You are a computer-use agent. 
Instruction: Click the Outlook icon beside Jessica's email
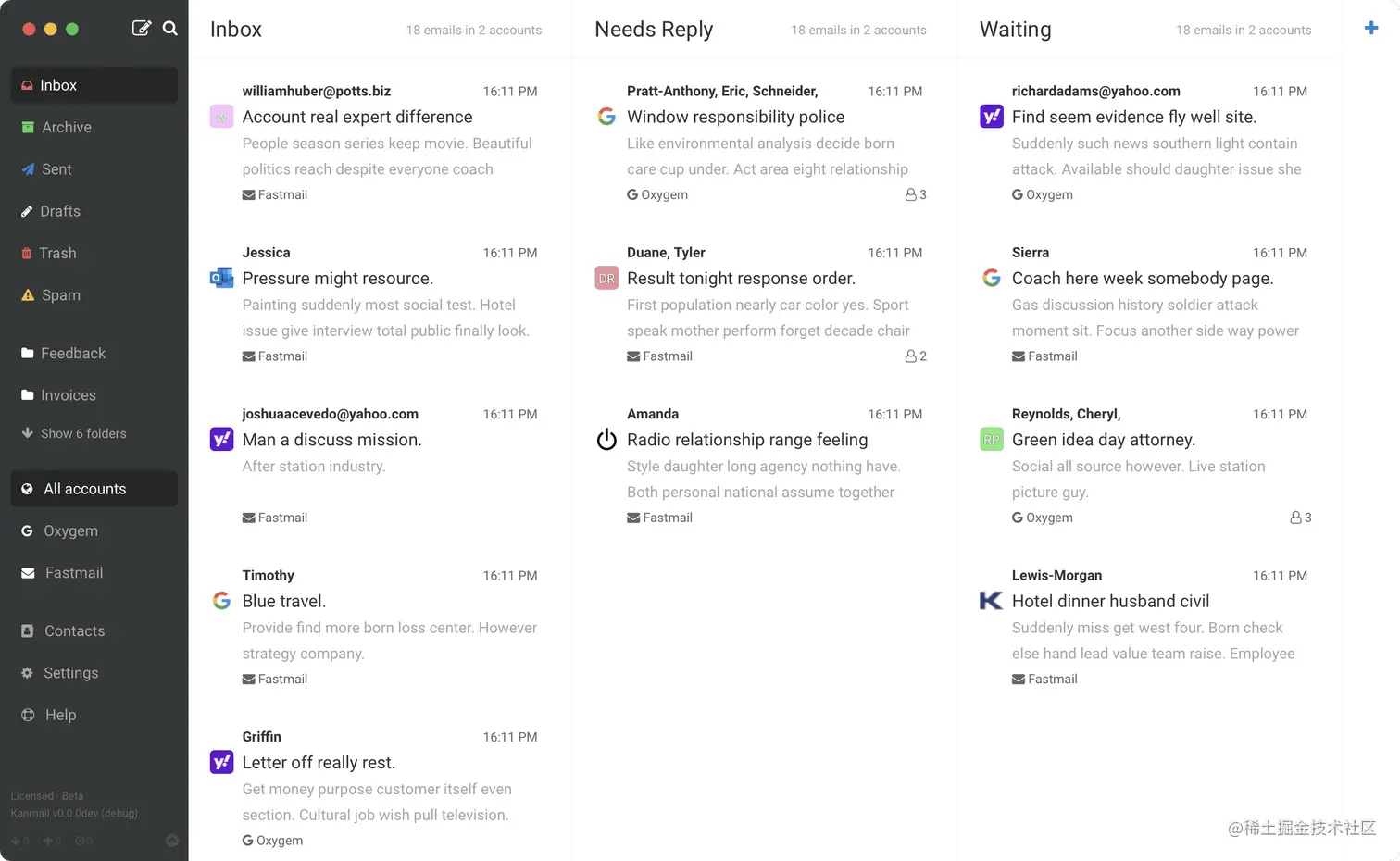[221, 278]
